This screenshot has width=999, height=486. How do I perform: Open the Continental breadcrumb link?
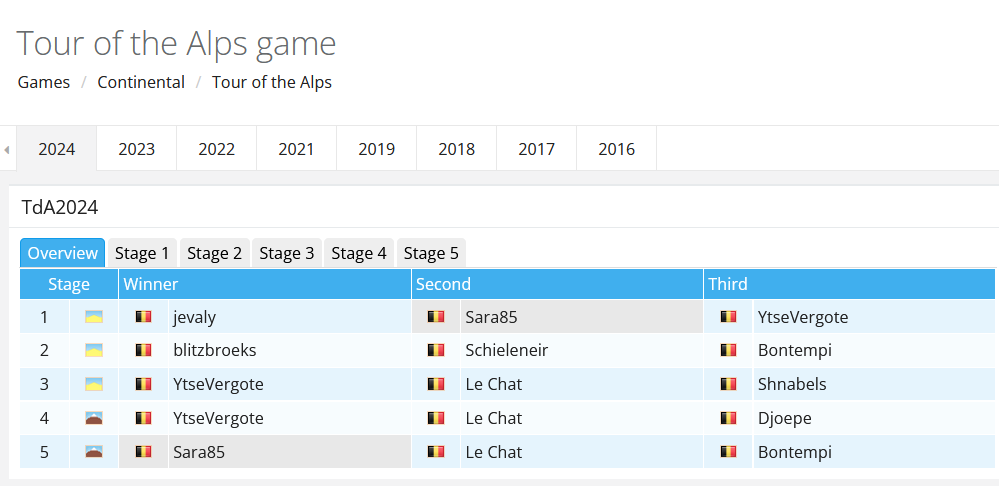(x=141, y=83)
